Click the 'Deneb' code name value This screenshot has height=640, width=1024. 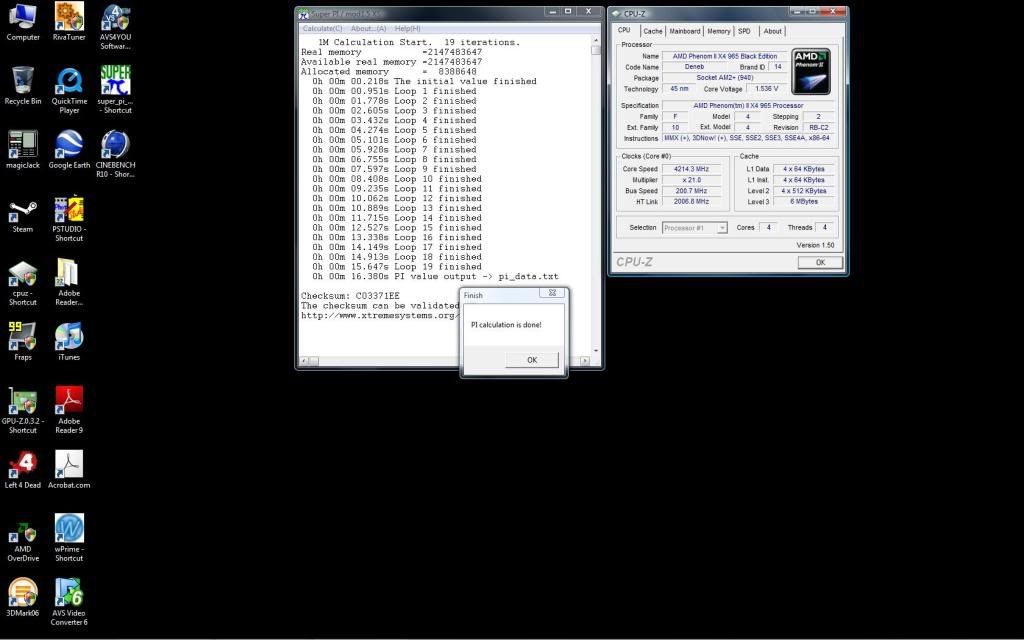tap(694, 67)
